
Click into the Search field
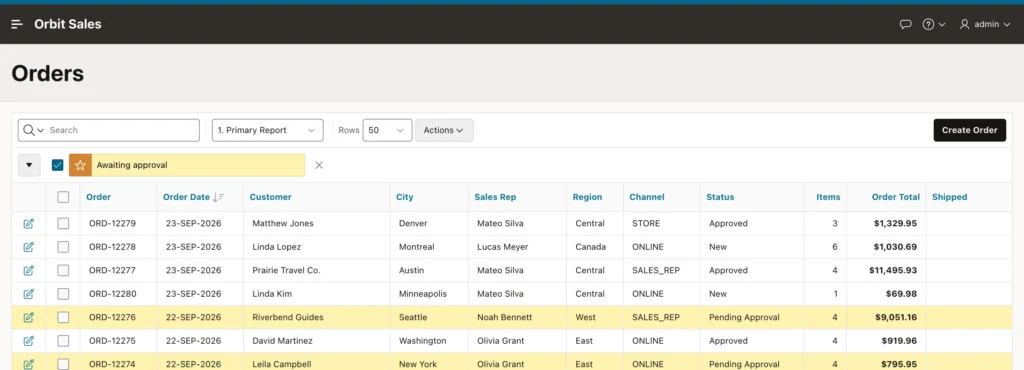click(123, 130)
